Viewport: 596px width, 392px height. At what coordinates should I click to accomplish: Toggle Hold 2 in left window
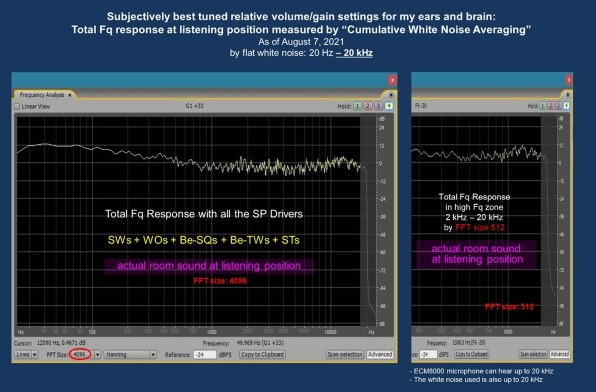[x=368, y=106]
